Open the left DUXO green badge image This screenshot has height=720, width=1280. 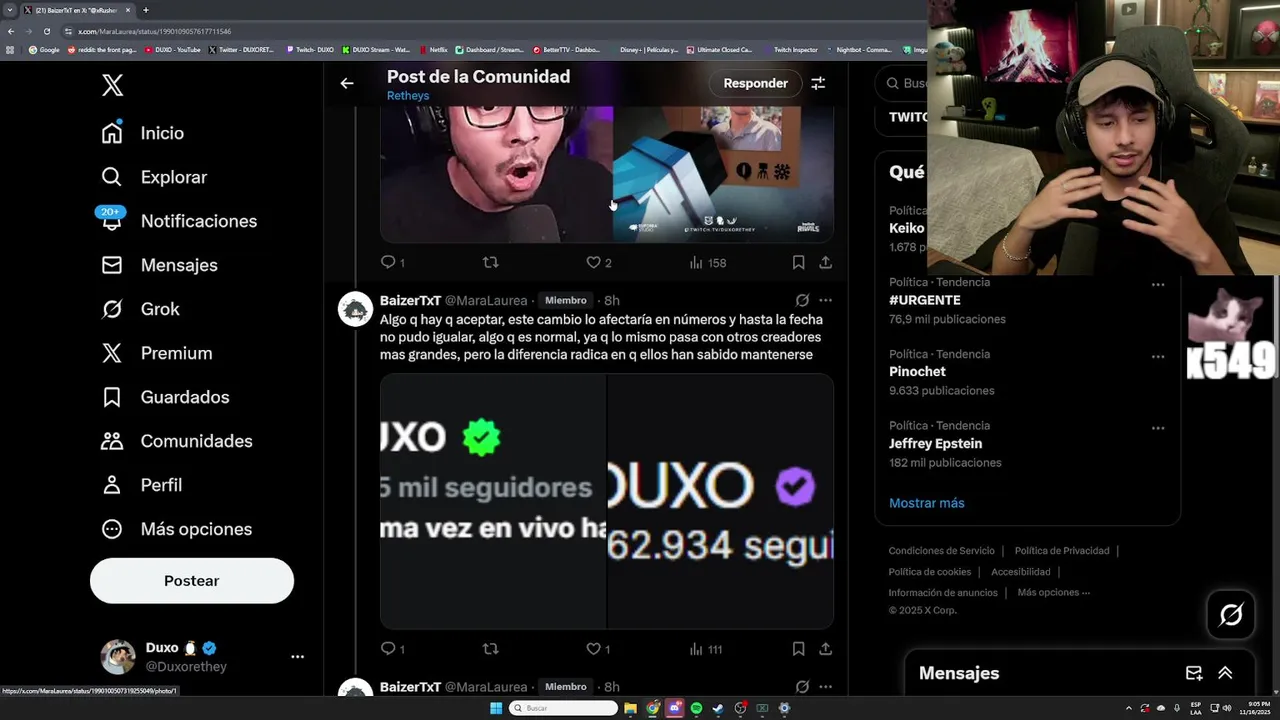(493, 501)
